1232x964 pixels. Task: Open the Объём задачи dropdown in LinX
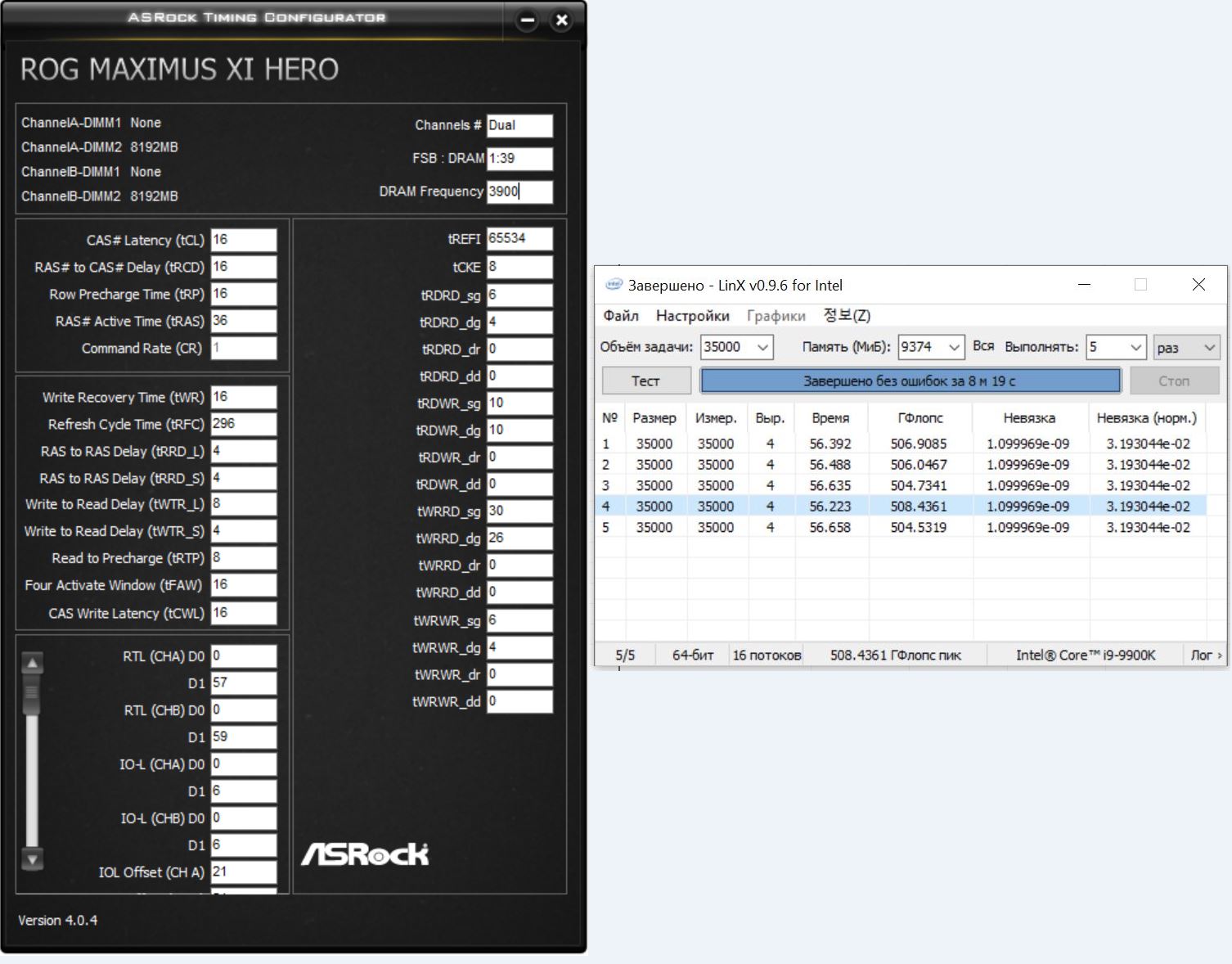click(762, 347)
